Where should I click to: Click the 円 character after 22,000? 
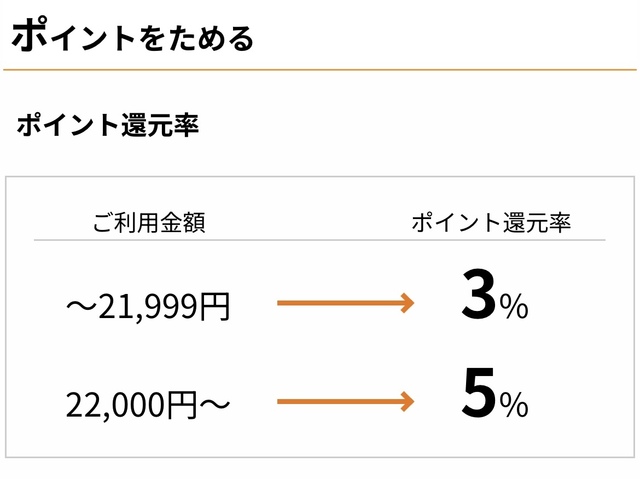point(183,404)
